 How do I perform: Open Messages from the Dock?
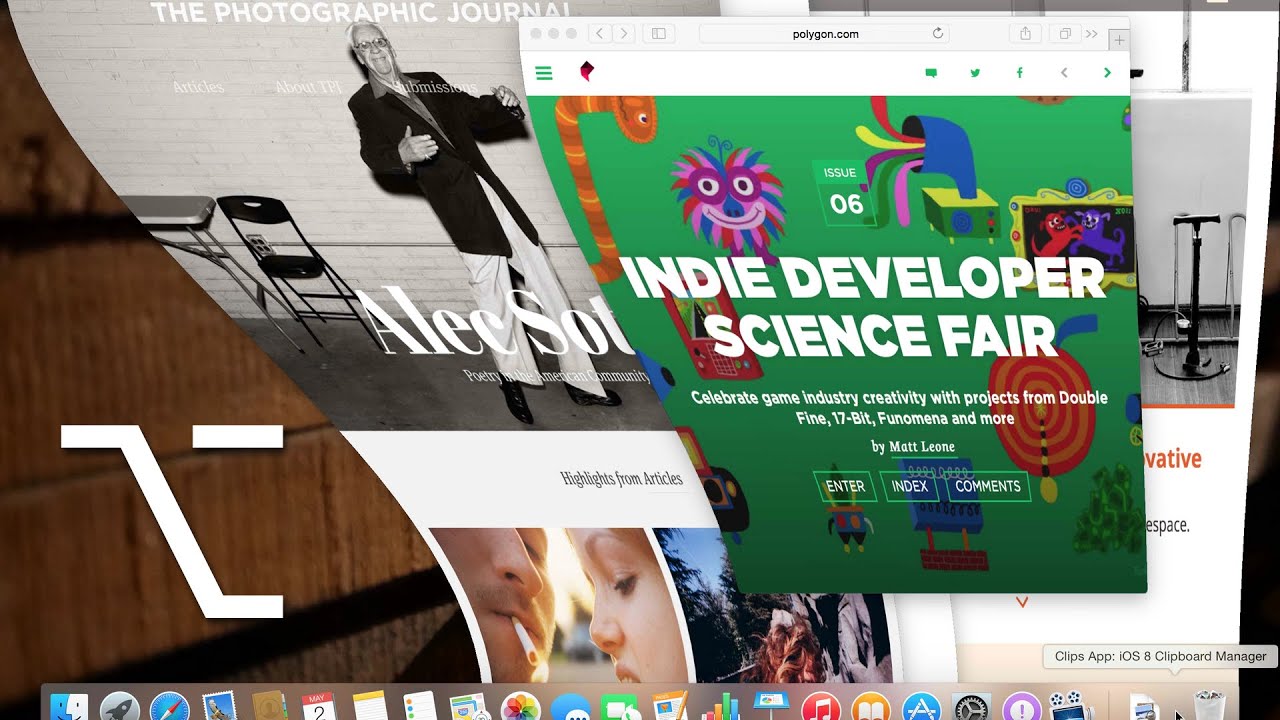[570, 707]
